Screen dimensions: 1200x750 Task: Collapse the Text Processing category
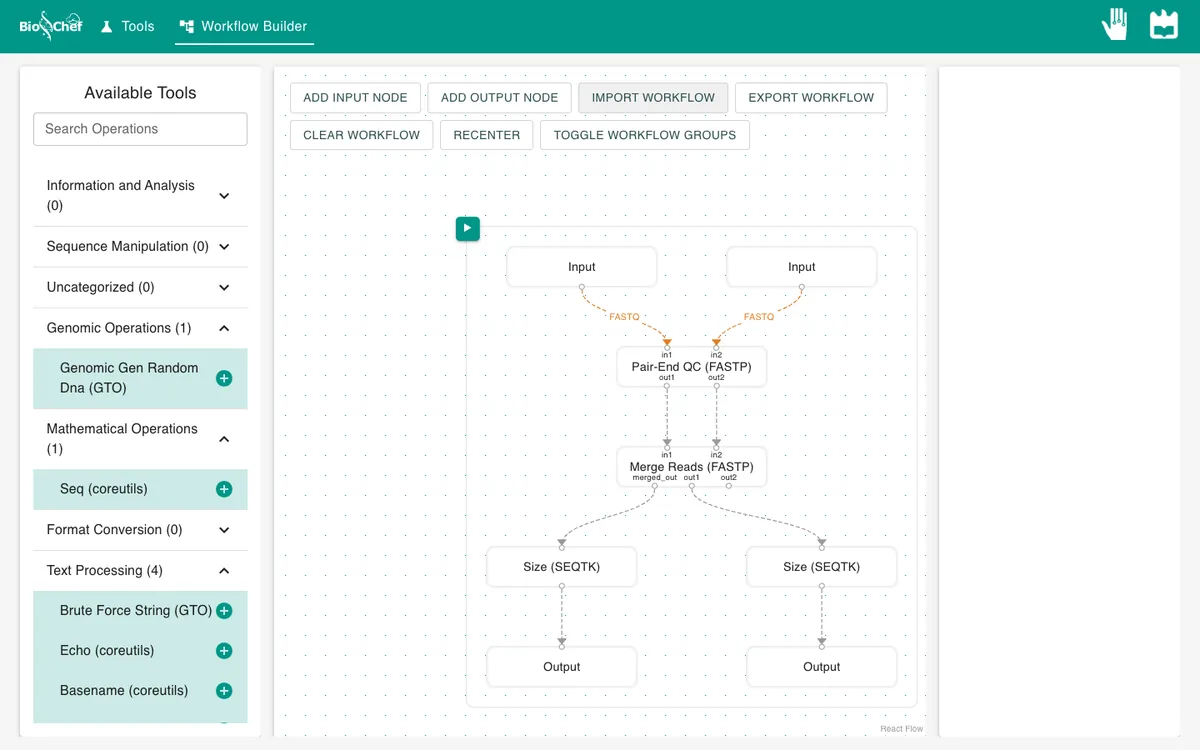(x=140, y=571)
